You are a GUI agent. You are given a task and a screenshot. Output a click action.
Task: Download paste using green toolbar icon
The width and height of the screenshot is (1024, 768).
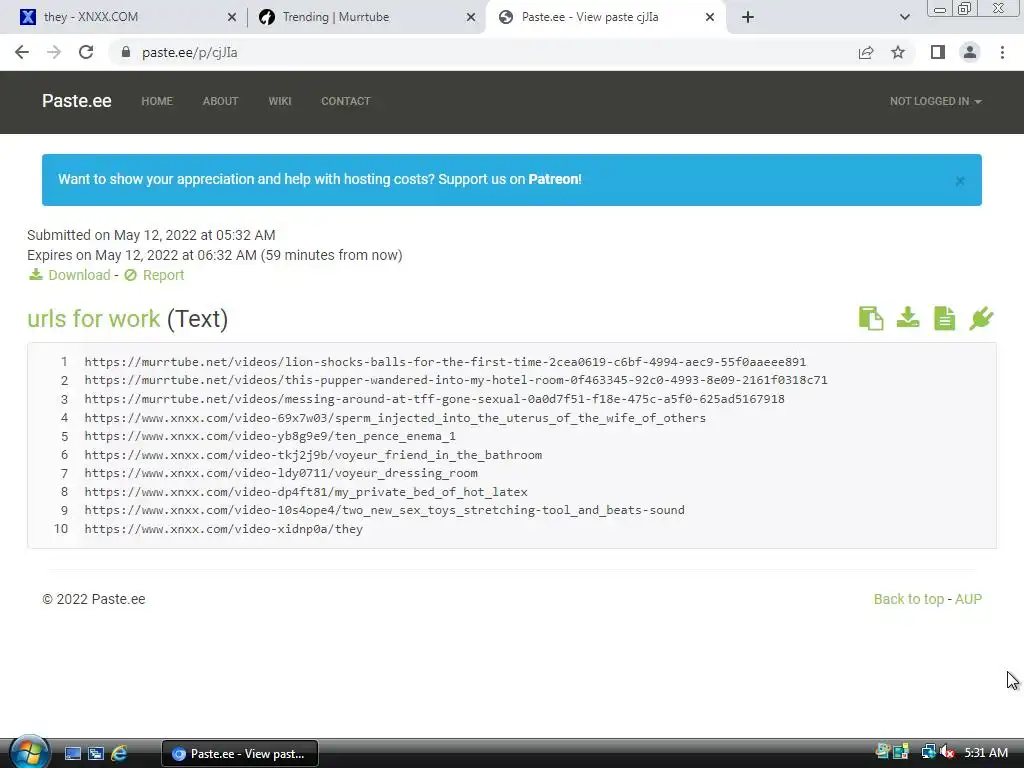click(x=908, y=318)
